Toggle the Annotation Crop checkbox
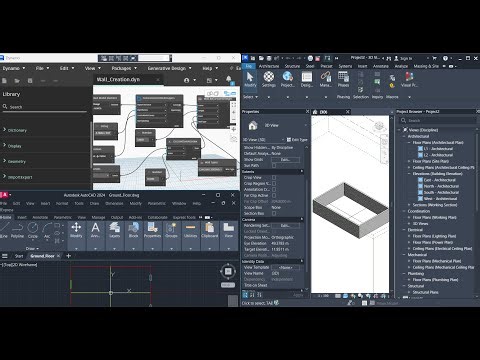 point(274,190)
